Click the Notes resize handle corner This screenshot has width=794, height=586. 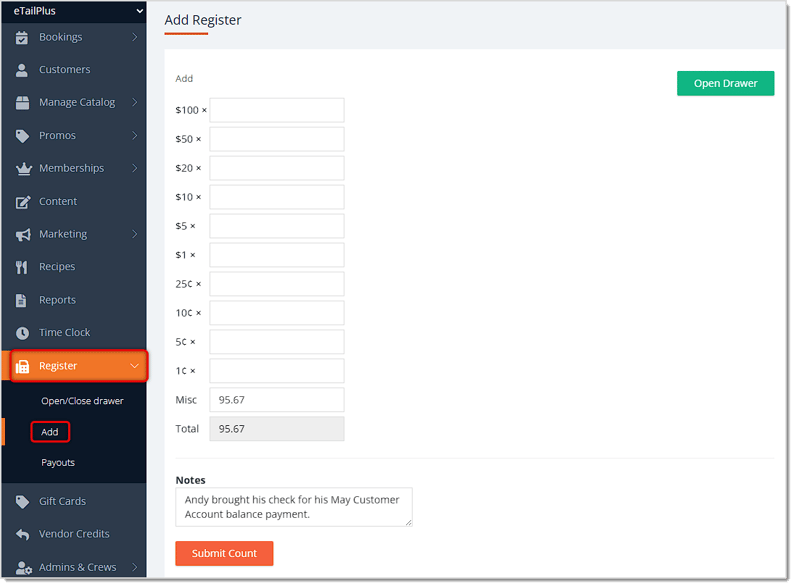409,523
